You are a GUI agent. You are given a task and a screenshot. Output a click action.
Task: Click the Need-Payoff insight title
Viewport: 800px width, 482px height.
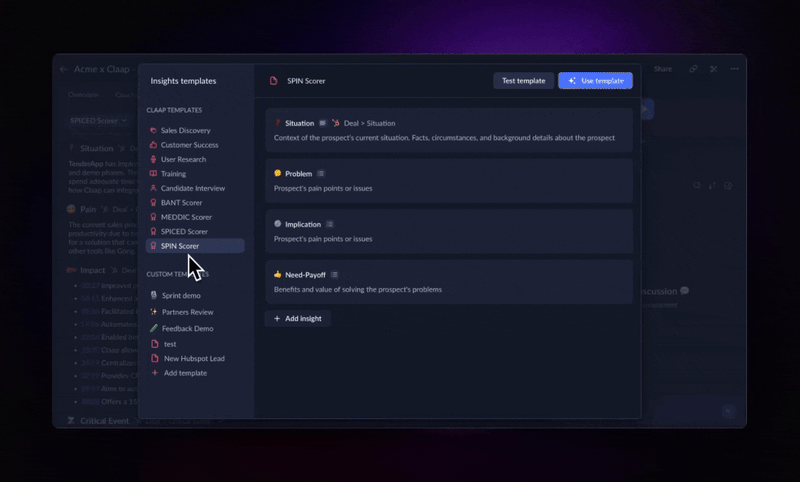point(305,275)
